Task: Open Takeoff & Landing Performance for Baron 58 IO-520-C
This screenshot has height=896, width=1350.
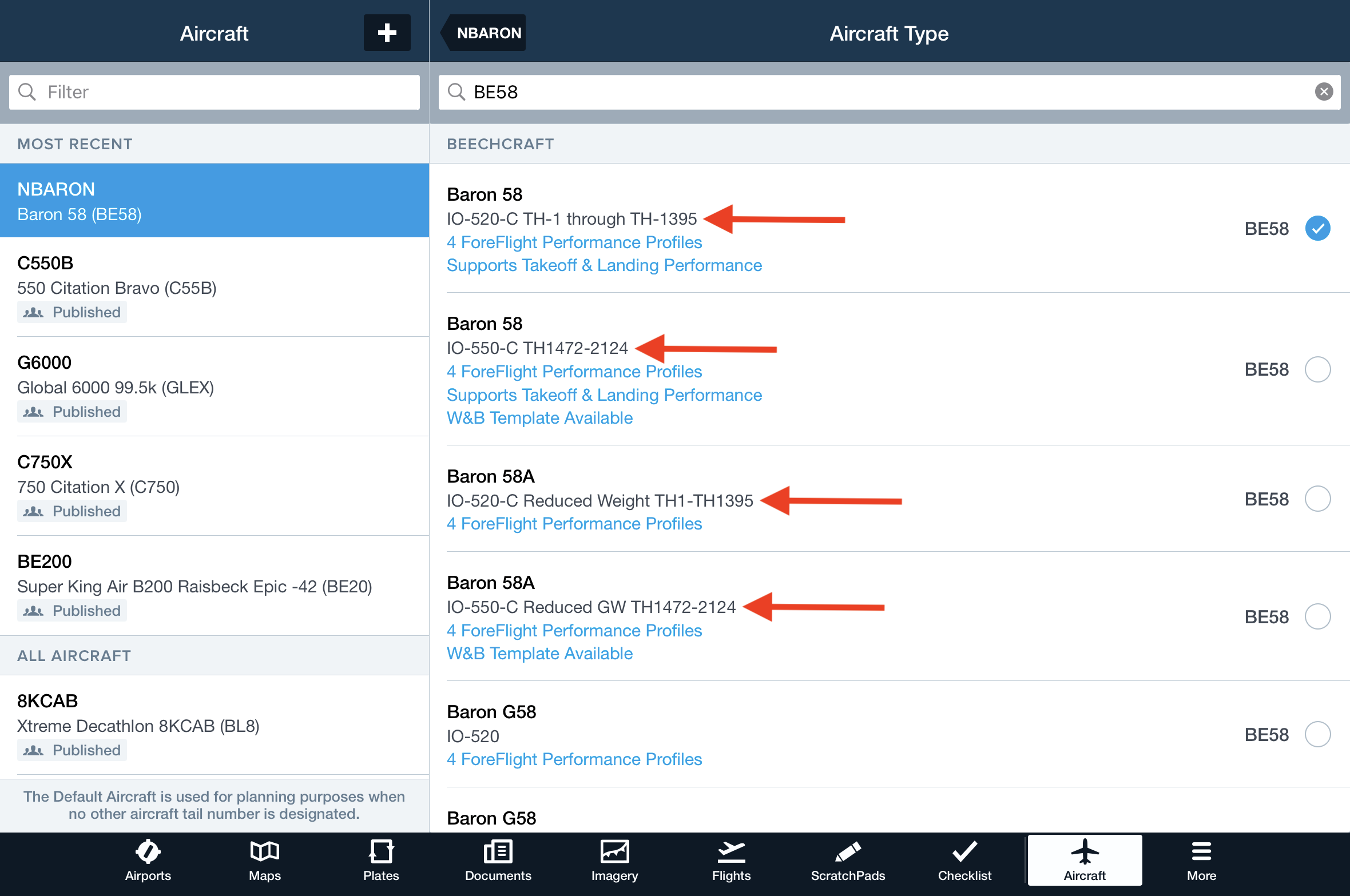Action: click(x=604, y=265)
